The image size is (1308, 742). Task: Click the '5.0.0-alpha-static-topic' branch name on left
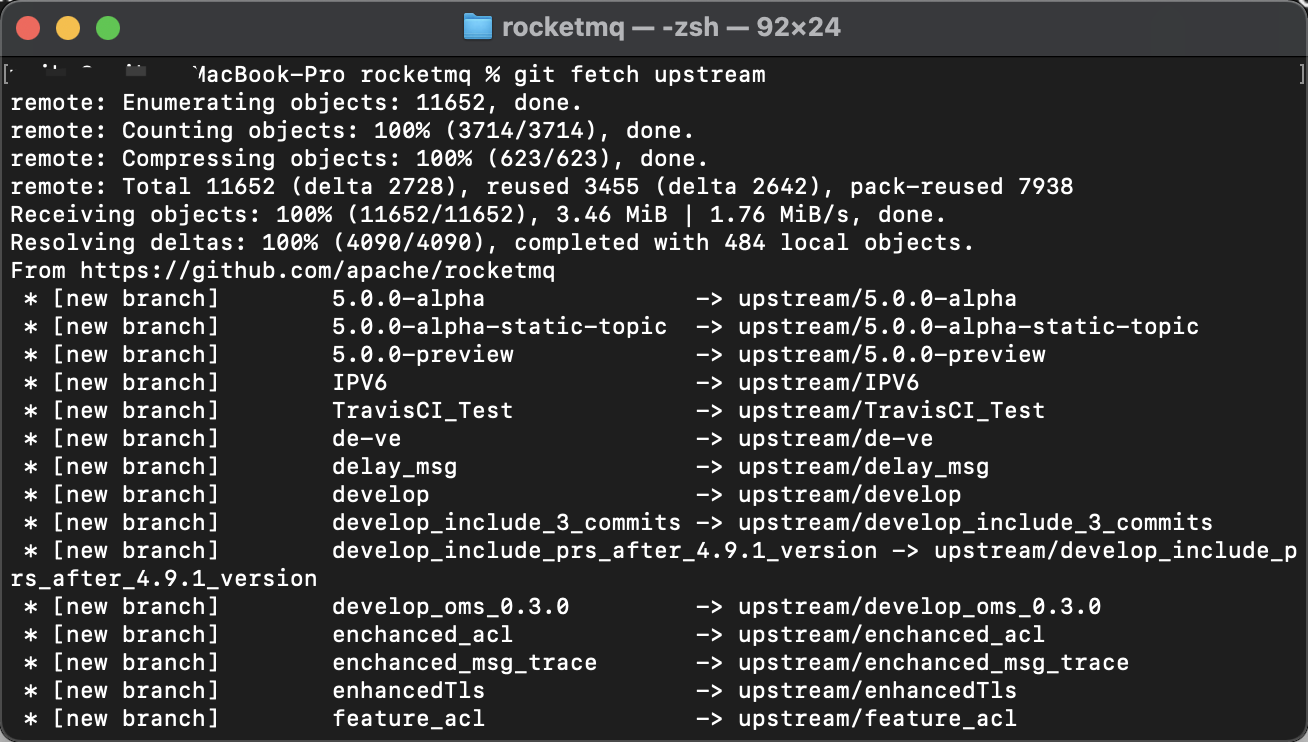click(499, 327)
